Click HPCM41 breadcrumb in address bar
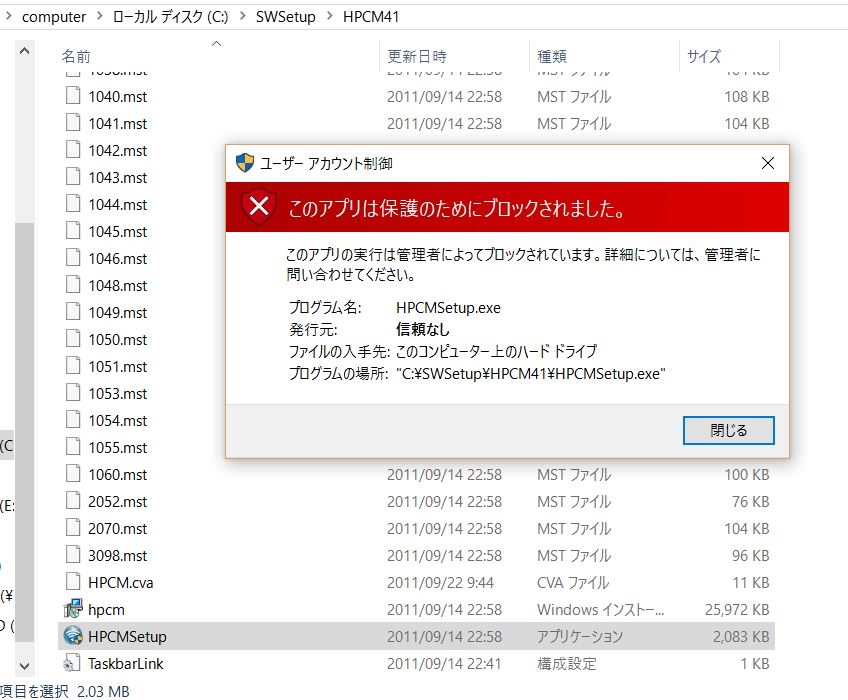This screenshot has height=700, width=848. pyautogui.click(x=371, y=17)
